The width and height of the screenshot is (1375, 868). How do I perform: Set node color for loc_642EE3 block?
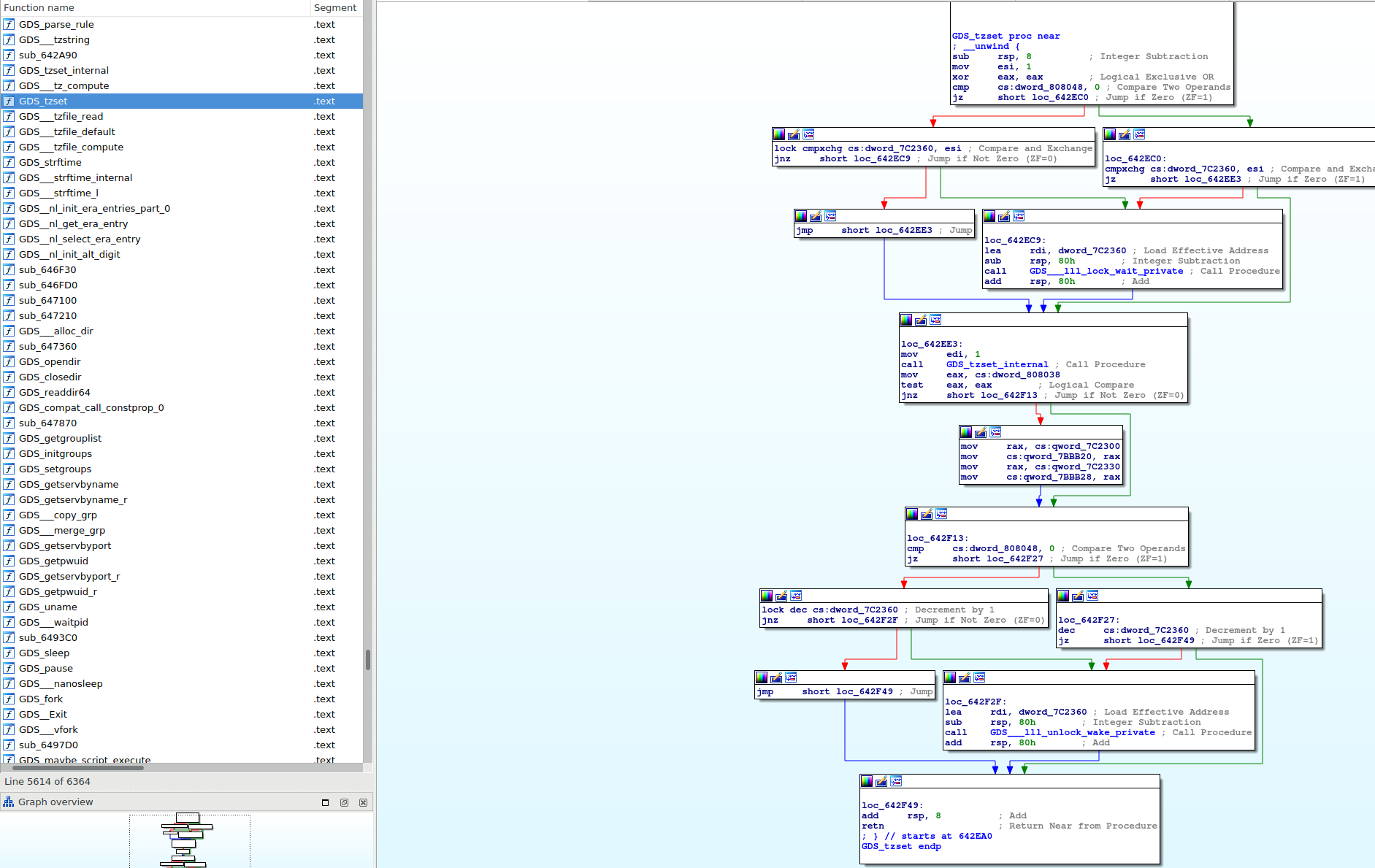tap(906, 320)
